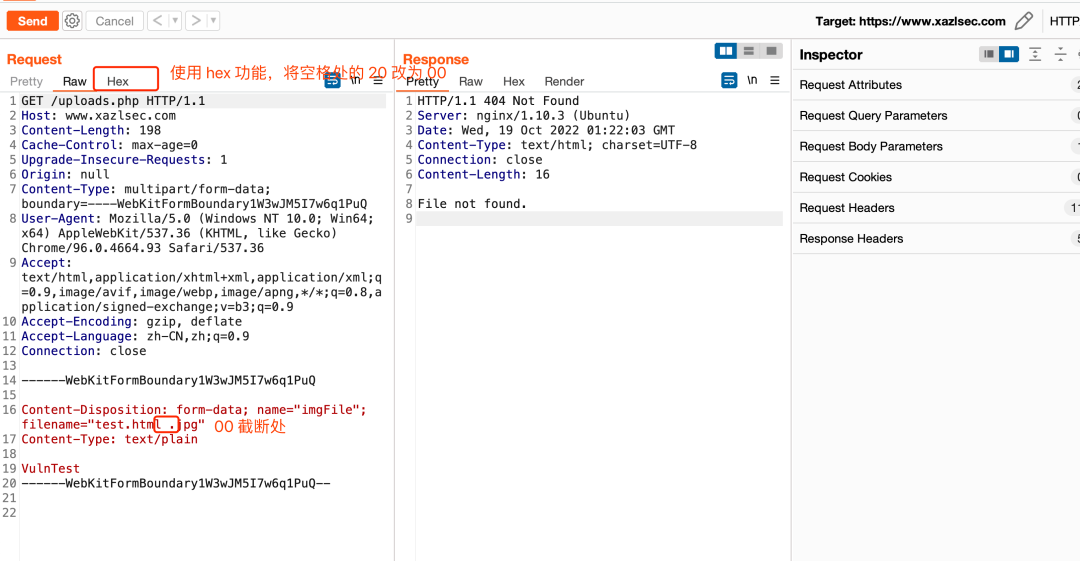Viewport: 1080px width, 561px height.
Task: Expand Request Headers section
Action: [x=936, y=208]
